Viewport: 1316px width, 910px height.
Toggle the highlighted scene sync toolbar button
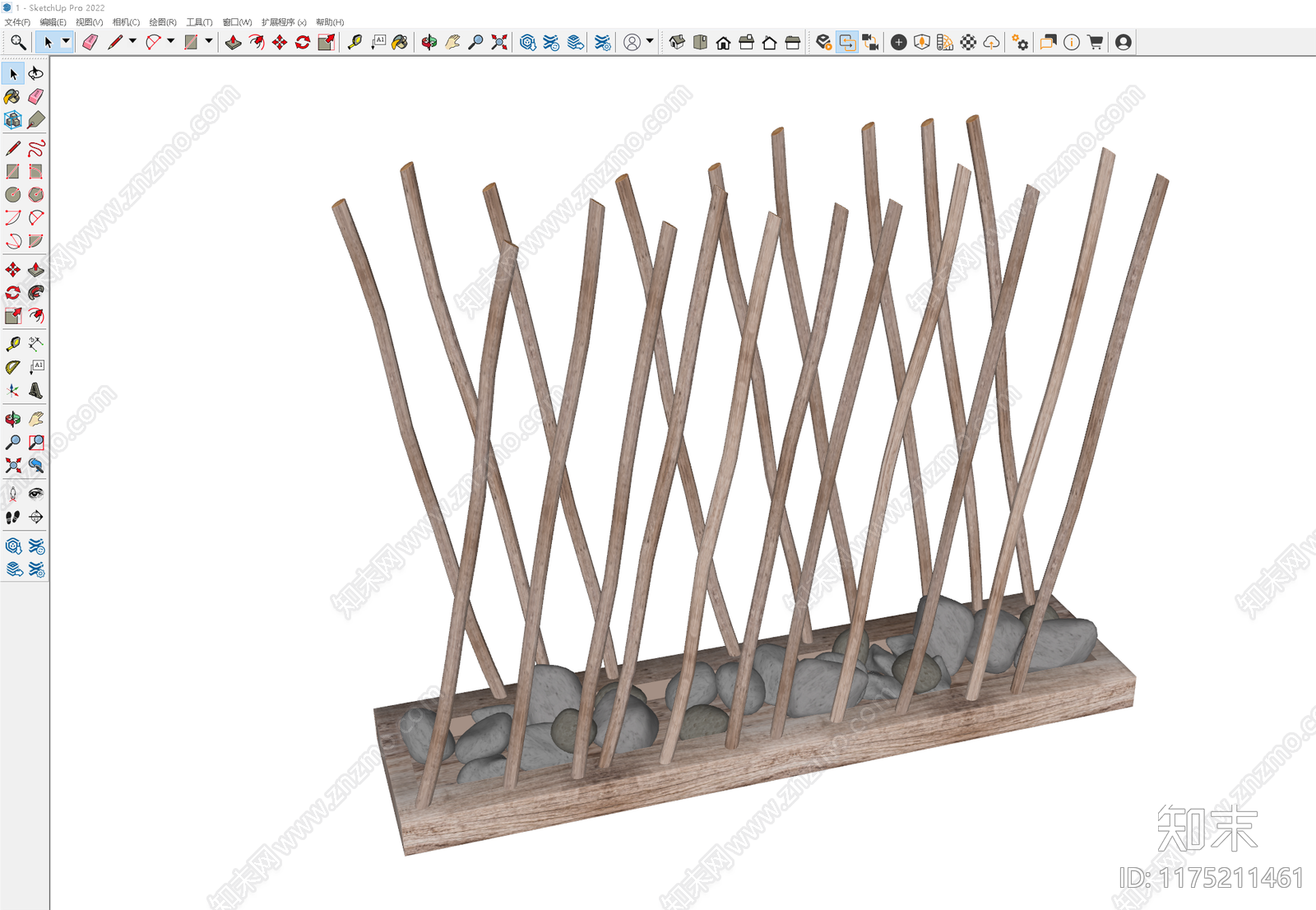(x=847, y=42)
